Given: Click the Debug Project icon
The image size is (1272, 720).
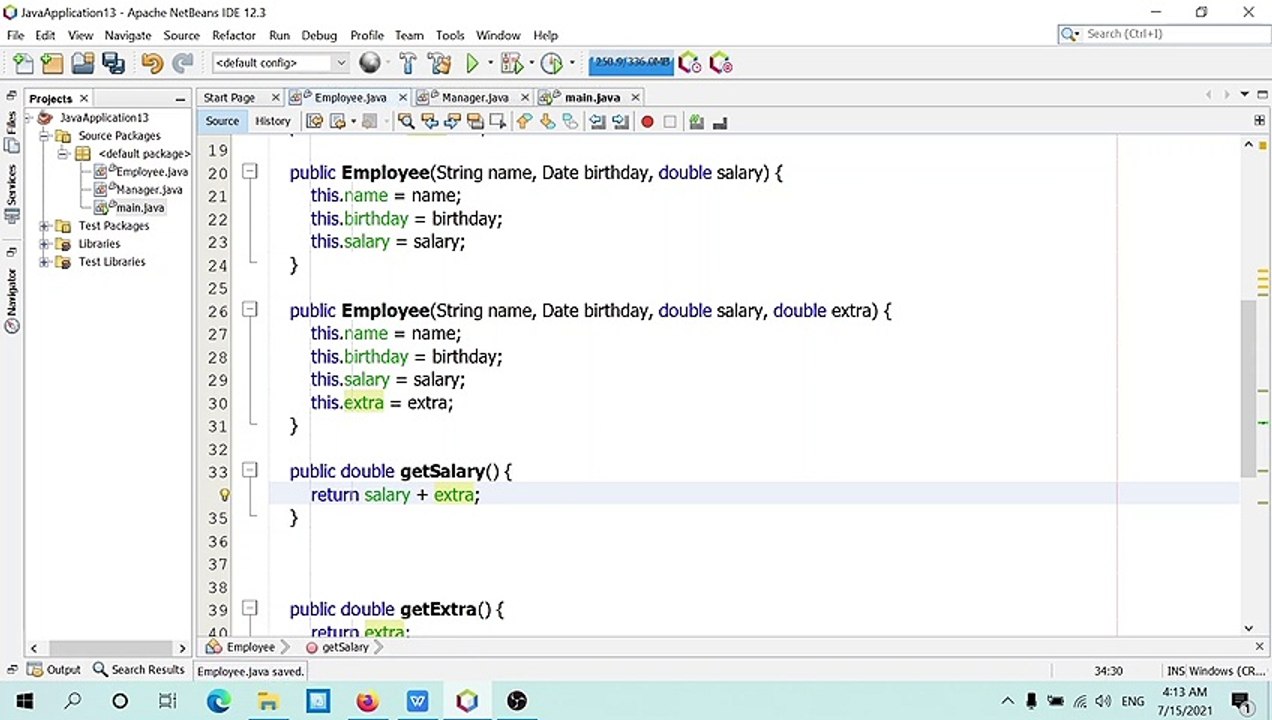Looking at the screenshot, I should (x=512, y=63).
